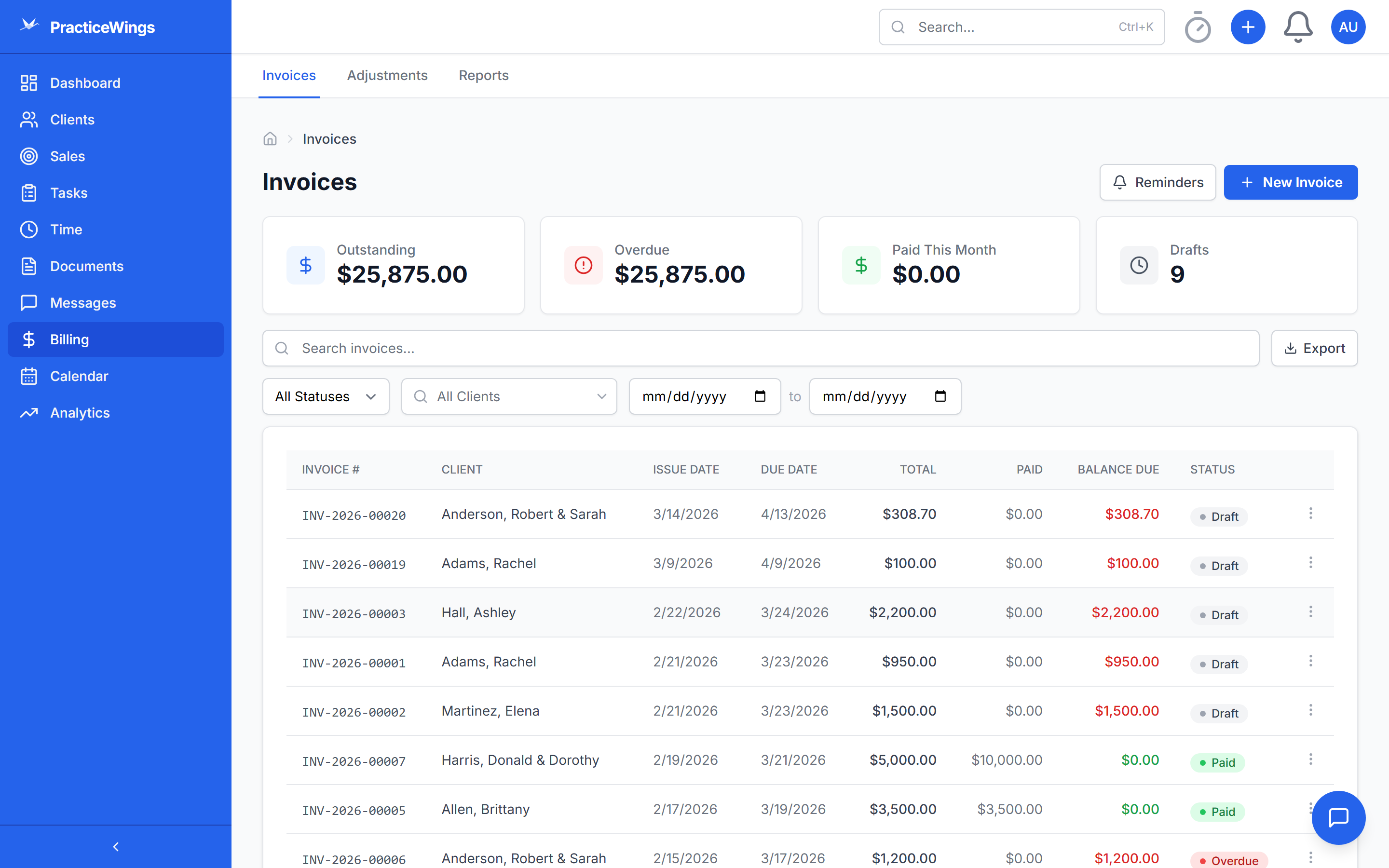Expand the All Statuses dropdown
The height and width of the screenshot is (868, 1389).
click(x=326, y=396)
